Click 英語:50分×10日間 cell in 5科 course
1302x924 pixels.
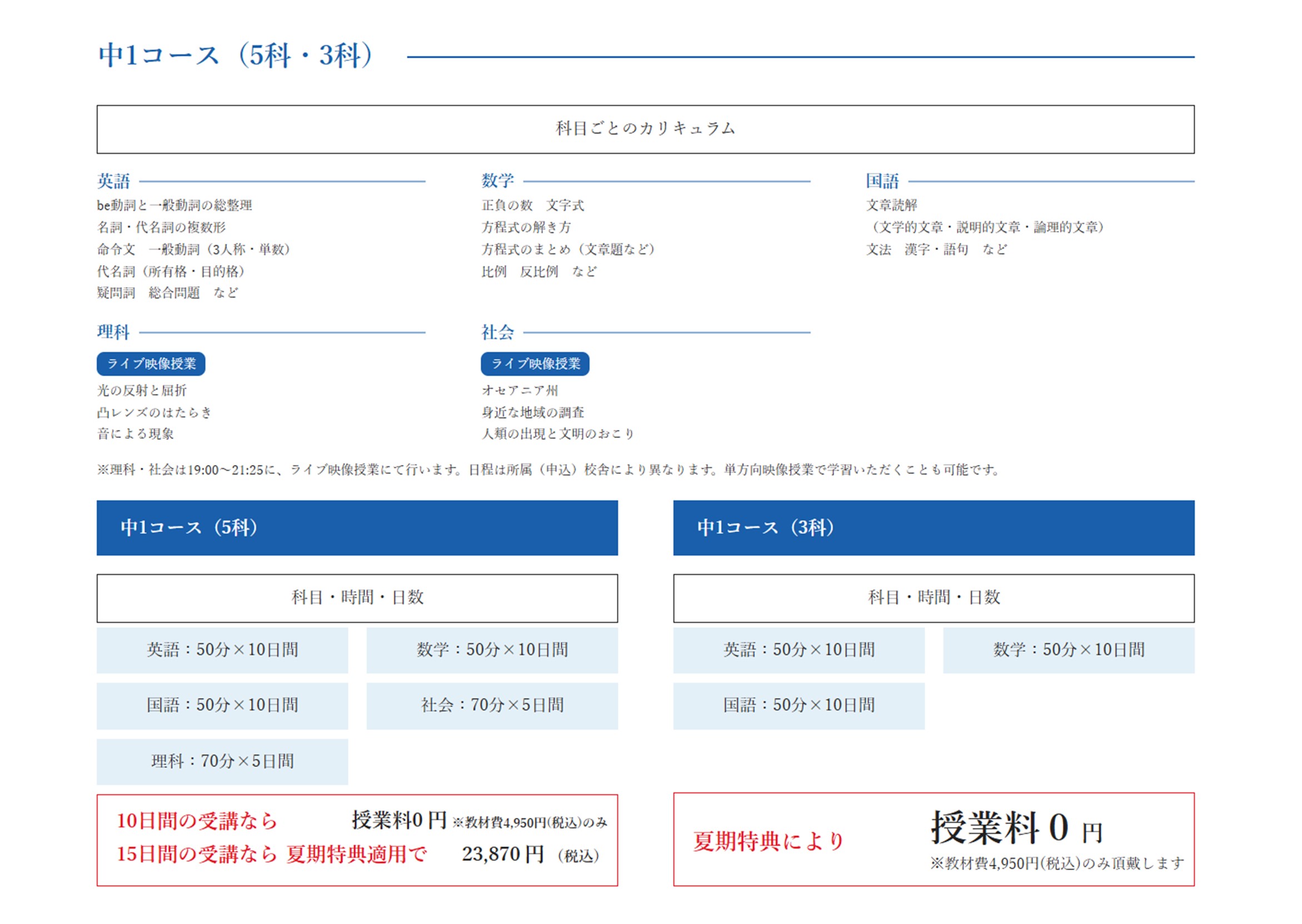pos(222,650)
